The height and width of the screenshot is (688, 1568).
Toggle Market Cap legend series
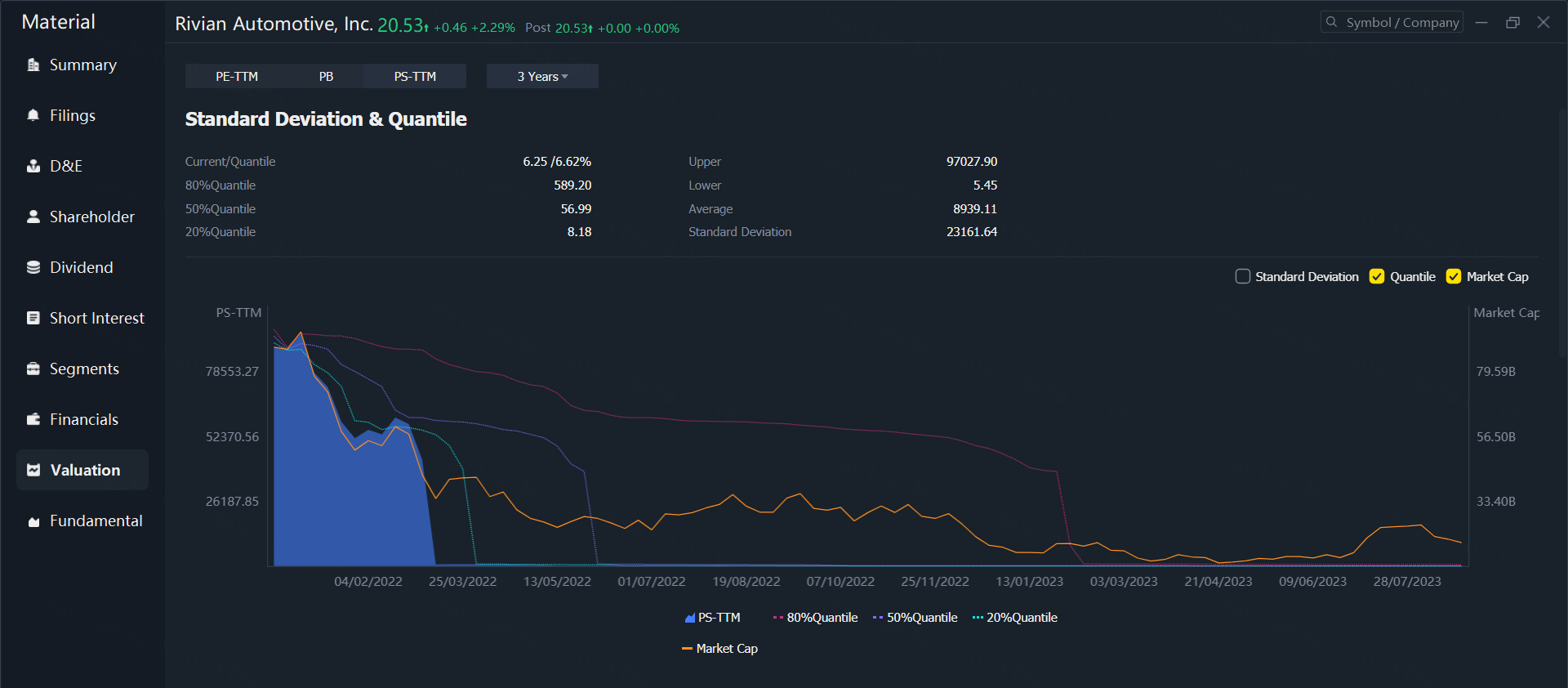click(719, 649)
